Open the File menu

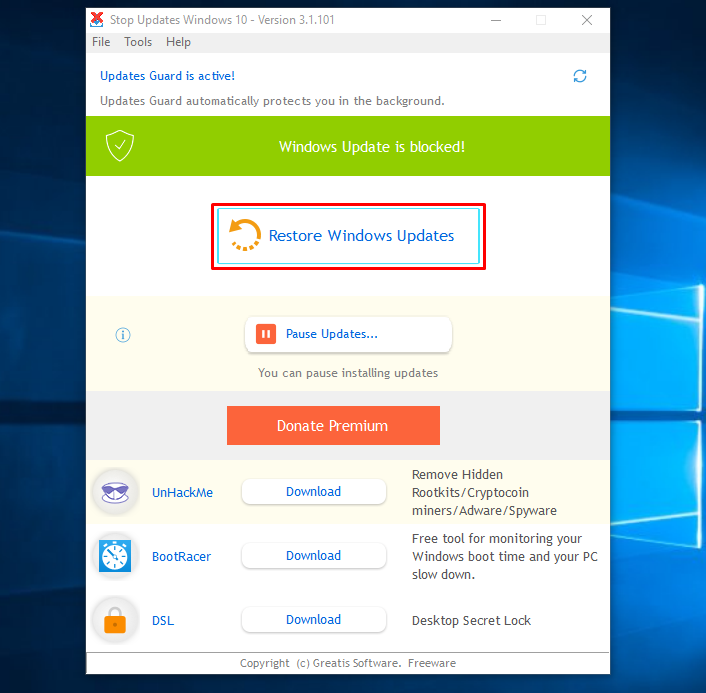101,42
